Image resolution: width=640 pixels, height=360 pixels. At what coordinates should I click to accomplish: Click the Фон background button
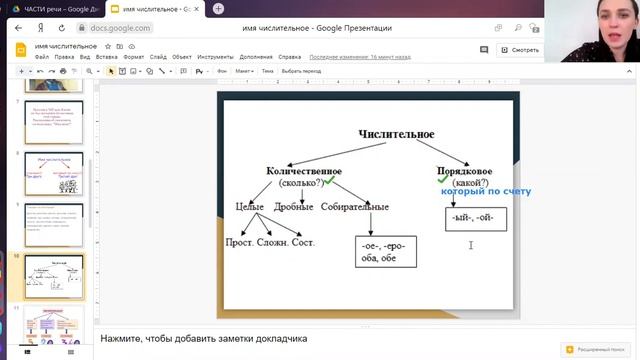coord(222,71)
